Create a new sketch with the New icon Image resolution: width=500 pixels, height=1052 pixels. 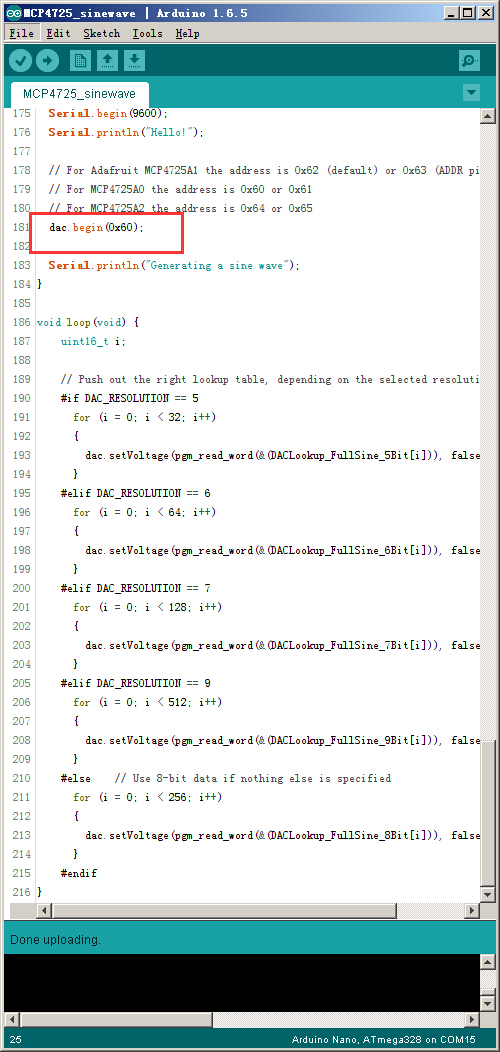(x=81, y=61)
